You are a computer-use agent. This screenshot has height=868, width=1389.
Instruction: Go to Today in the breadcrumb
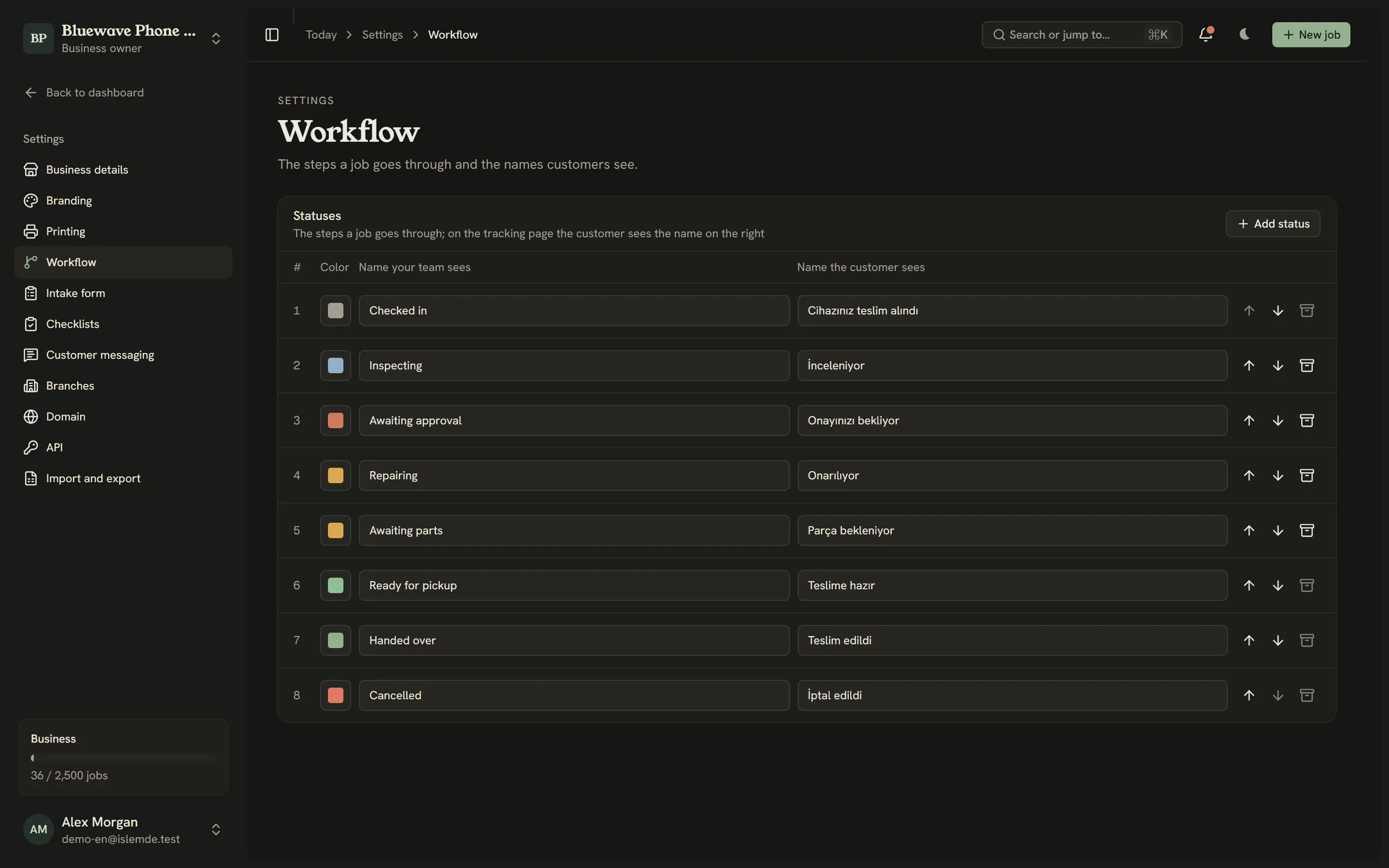point(321,35)
